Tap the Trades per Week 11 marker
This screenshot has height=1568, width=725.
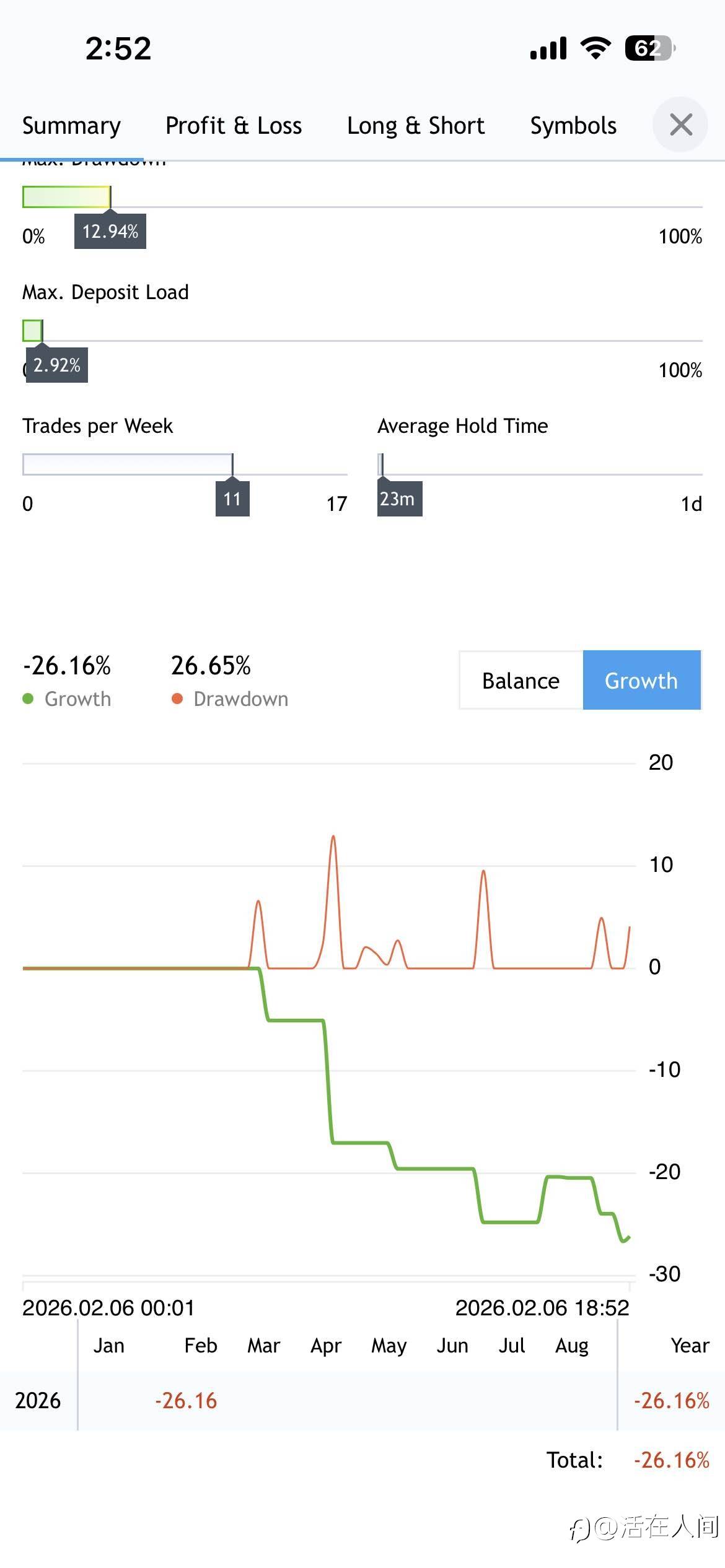(232, 499)
